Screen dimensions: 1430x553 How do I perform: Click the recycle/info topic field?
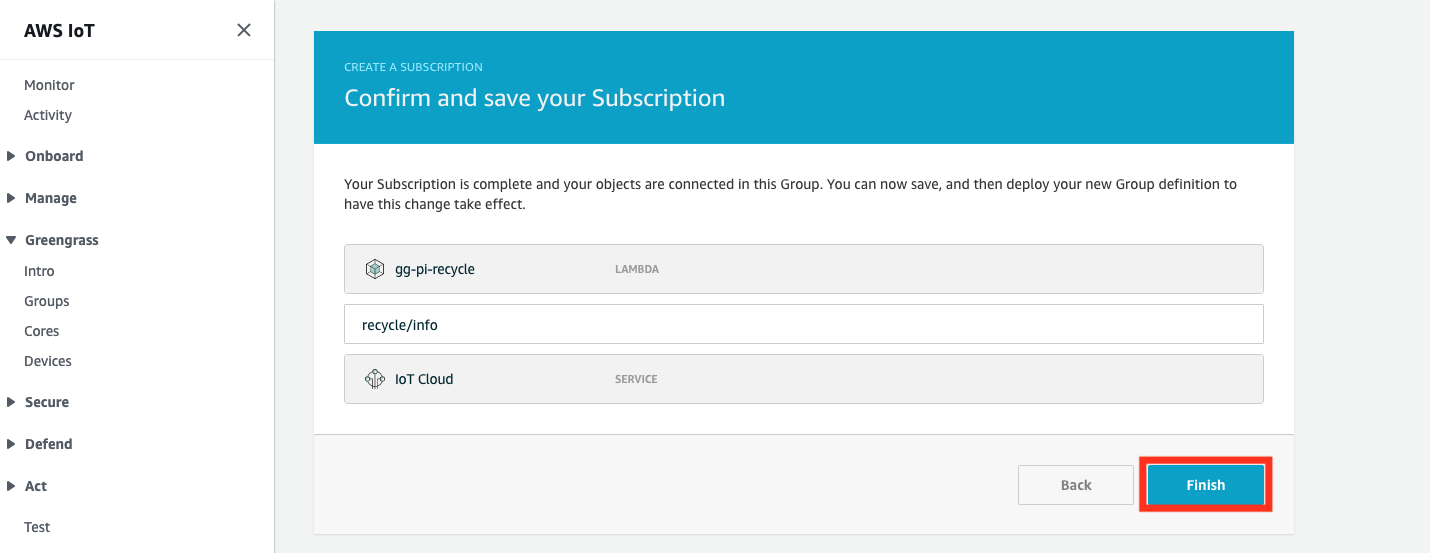click(x=804, y=324)
